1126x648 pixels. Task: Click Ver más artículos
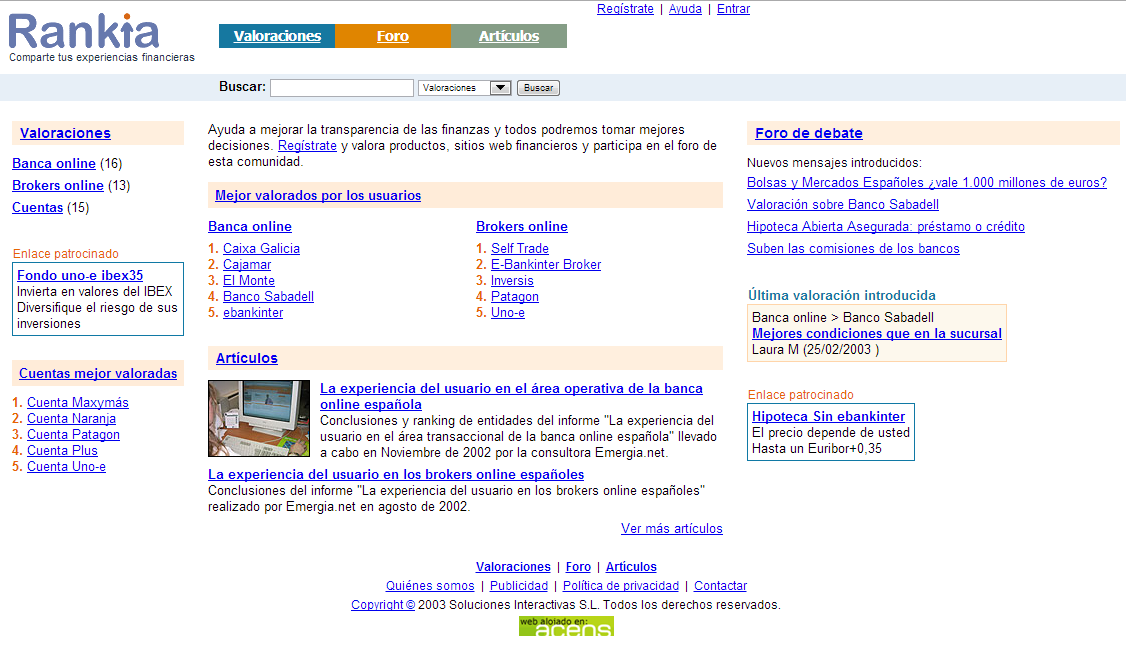coord(671,529)
